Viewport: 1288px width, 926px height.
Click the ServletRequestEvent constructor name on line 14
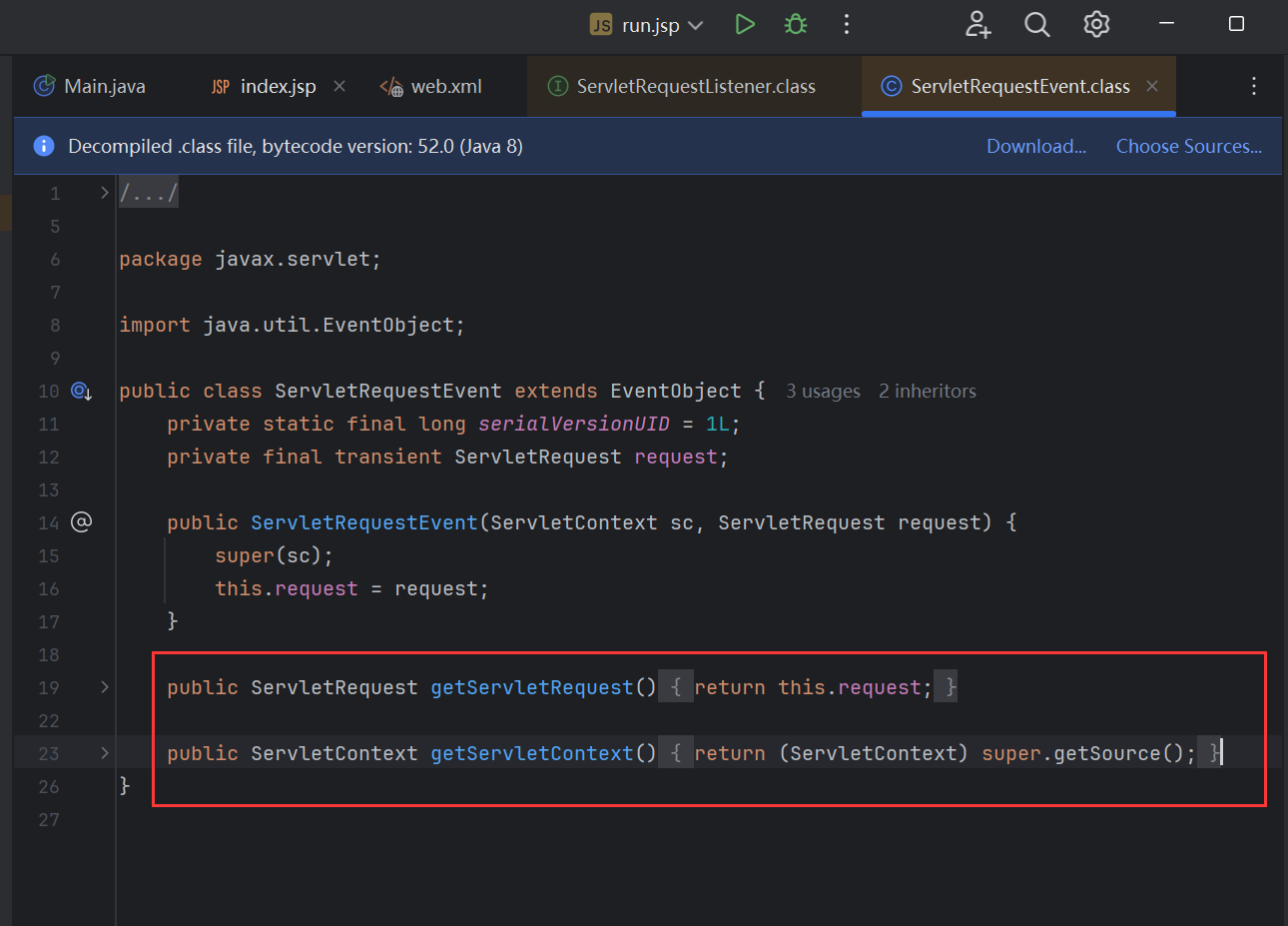pos(364,522)
